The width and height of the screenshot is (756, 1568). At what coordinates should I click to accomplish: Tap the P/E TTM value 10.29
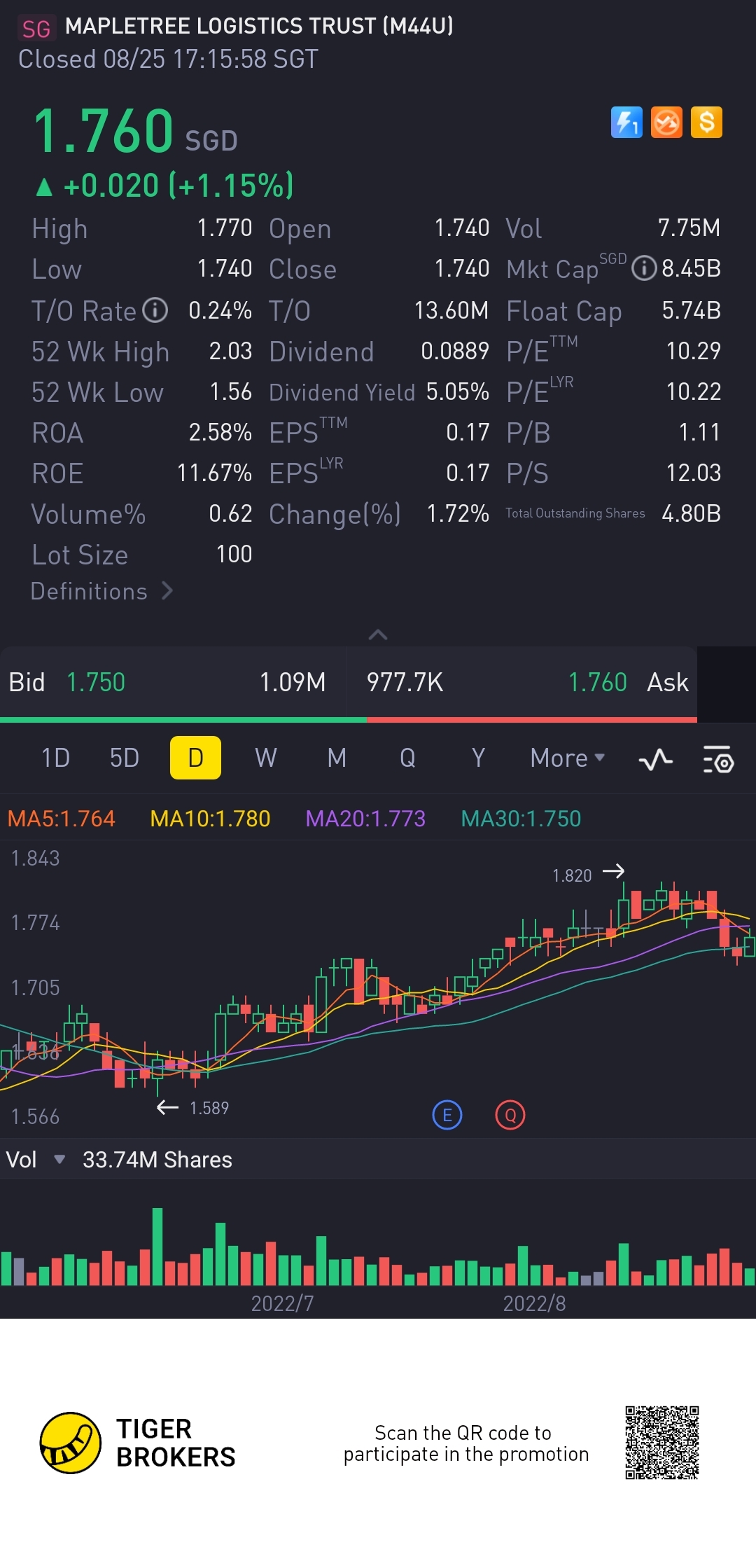pos(693,351)
